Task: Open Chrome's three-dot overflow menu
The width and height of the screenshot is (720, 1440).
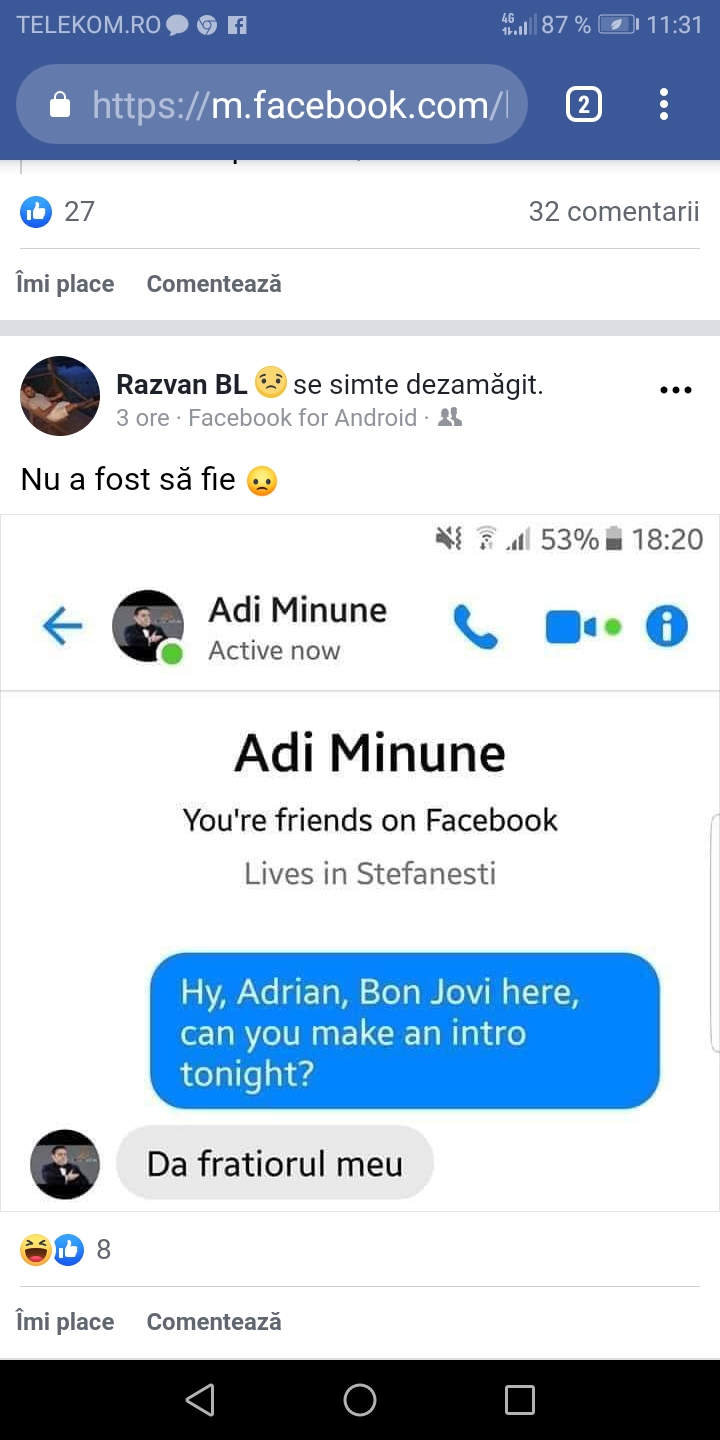Action: pyautogui.click(x=664, y=104)
